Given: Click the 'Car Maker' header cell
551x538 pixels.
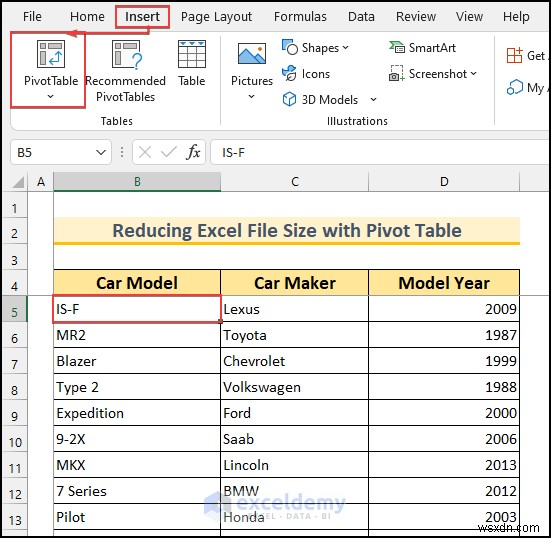Looking at the screenshot, I should [294, 283].
